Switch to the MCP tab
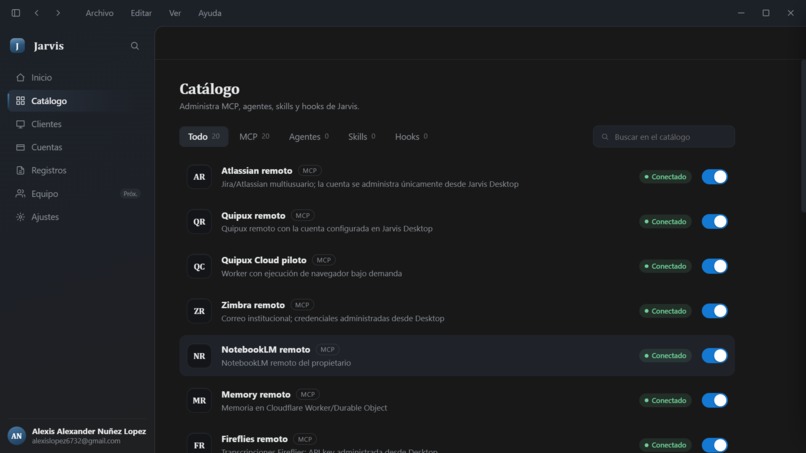The height and width of the screenshot is (453, 806). (x=254, y=137)
